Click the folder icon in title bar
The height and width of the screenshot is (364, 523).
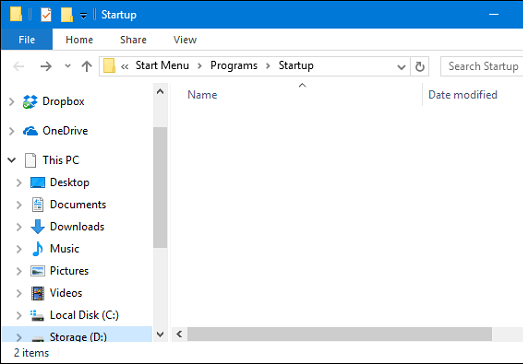click(16, 14)
